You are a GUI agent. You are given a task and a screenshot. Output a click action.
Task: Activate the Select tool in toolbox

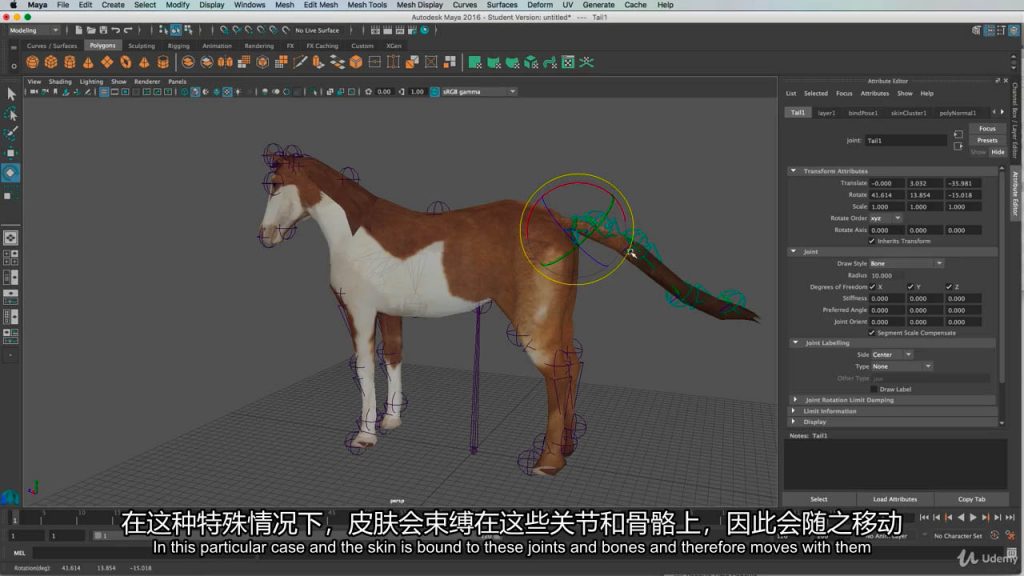pos(10,94)
